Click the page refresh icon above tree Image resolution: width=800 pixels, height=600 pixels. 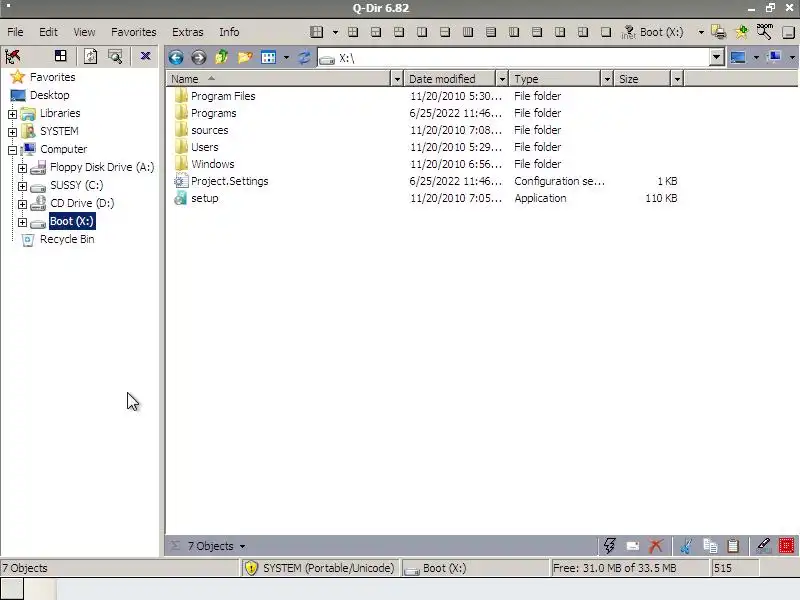point(90,56)
